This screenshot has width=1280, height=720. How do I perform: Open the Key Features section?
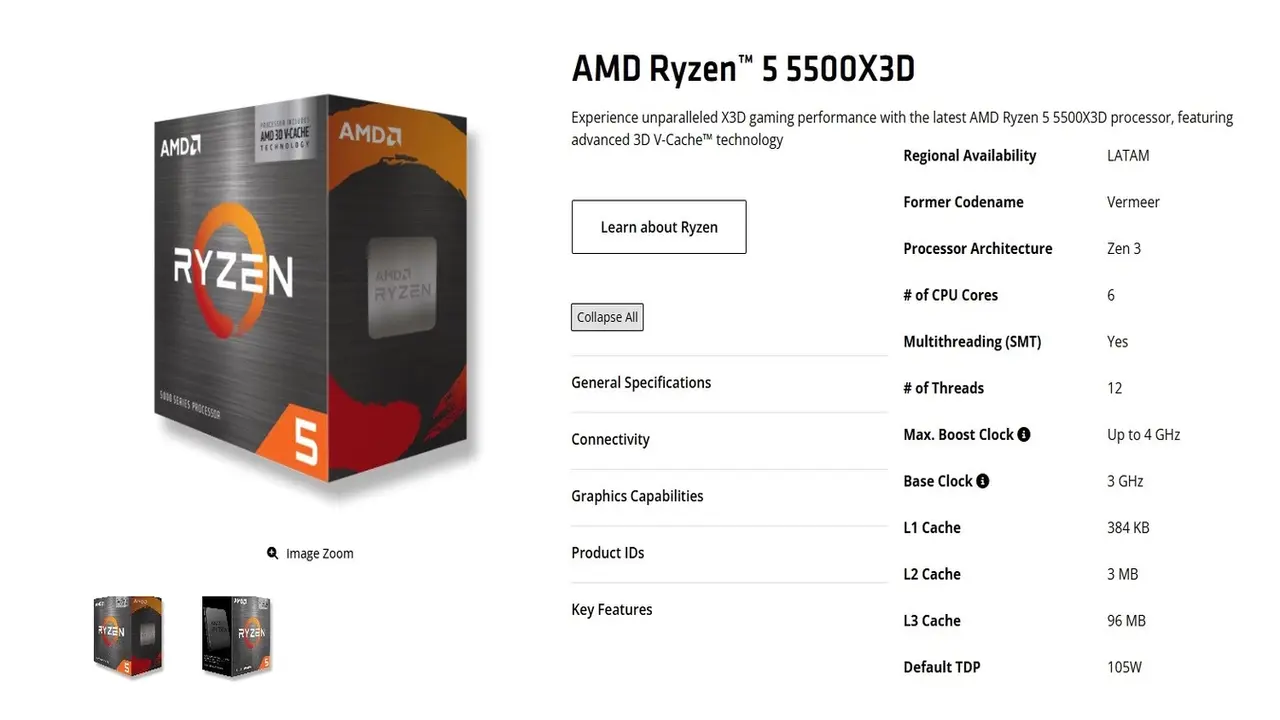coord(611,610)
